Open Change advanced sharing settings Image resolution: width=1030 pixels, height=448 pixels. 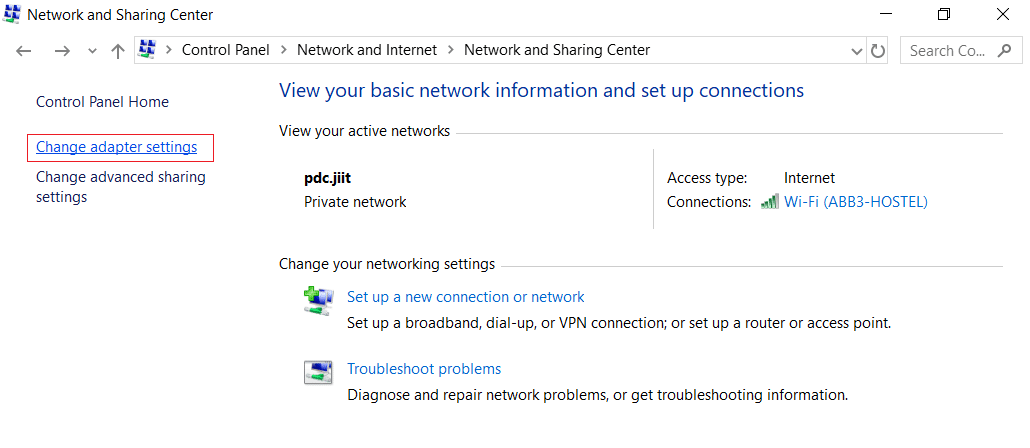tap(120, 187)
